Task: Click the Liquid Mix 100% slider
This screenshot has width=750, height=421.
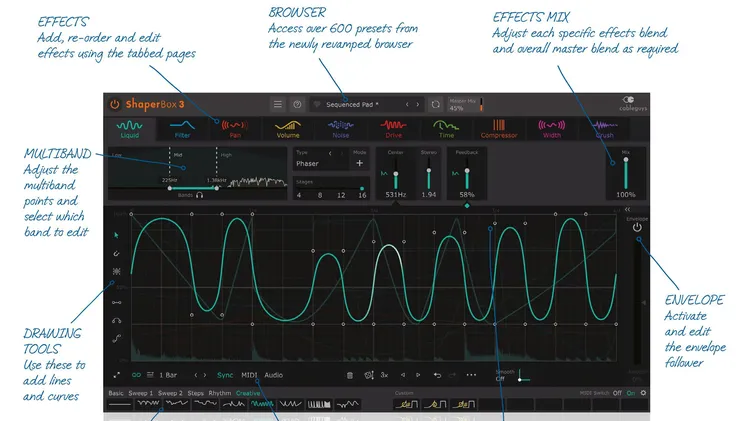Action: click(626, 173)
